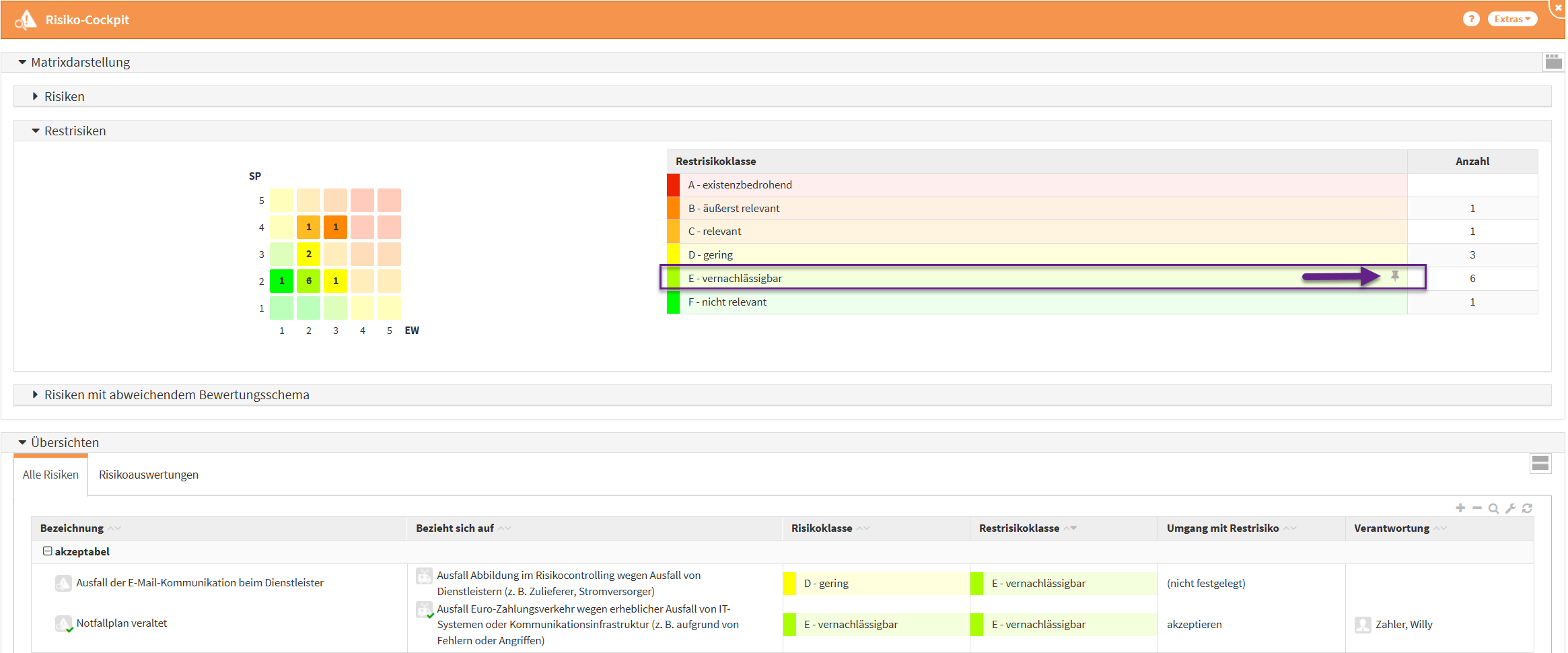Viewport: 1568px width, 653px height.
Task: Refresh the risk table
Action: pyautogui.click(x=1527, y=508)
